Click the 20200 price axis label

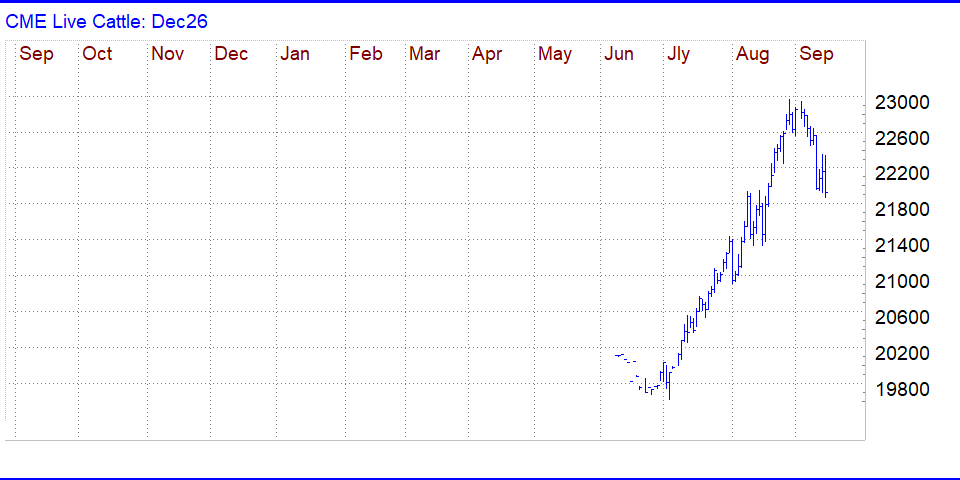click(902, 353)
